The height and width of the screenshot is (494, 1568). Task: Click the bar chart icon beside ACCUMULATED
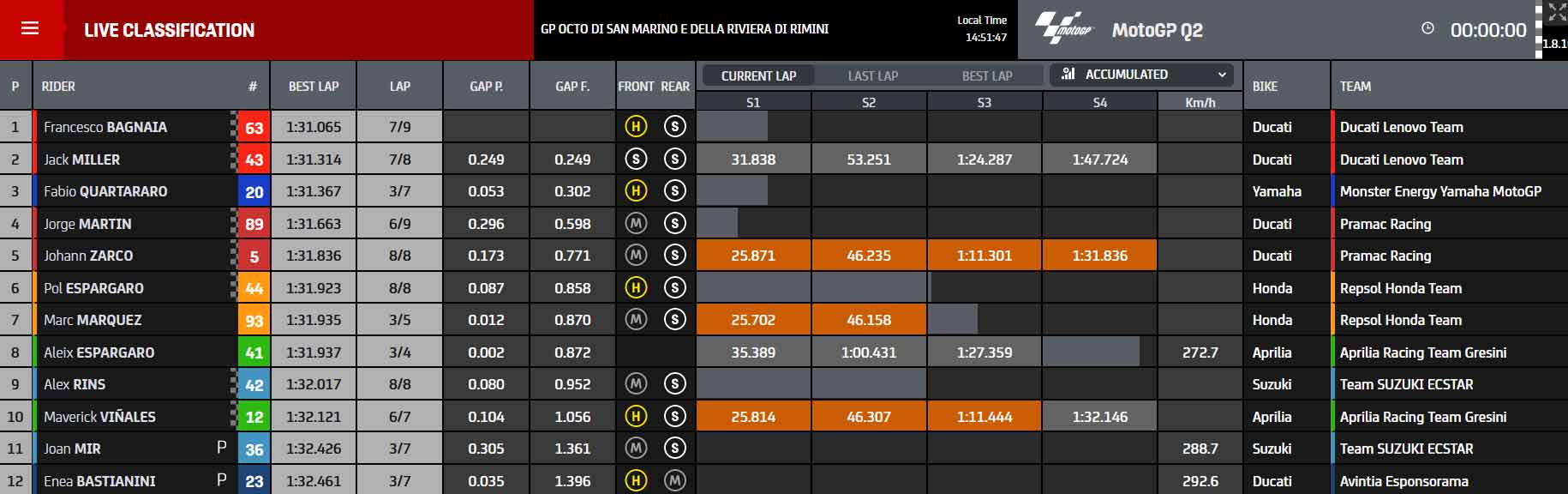(x=1068, y=74)
